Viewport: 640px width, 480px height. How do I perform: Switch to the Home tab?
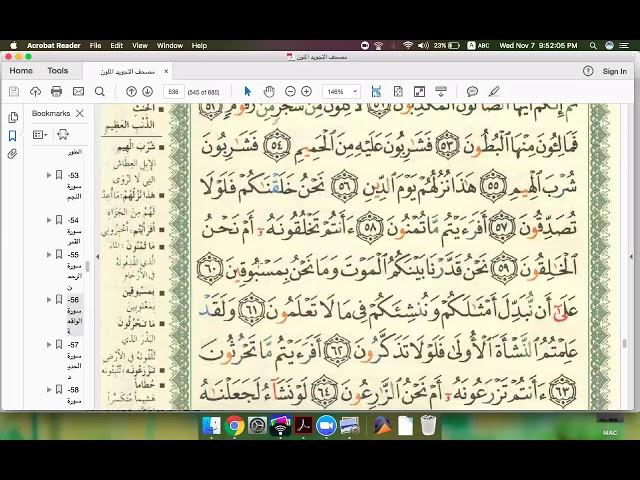(x=21, y=71)
